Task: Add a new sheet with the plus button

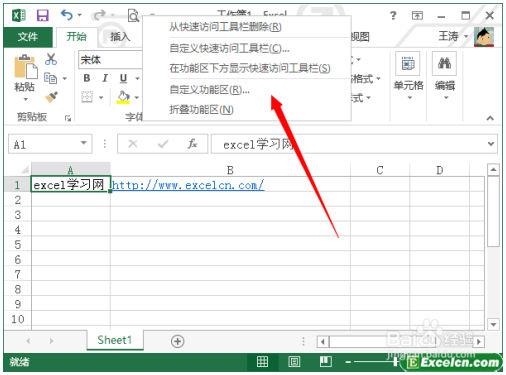Action: point(177,341)
